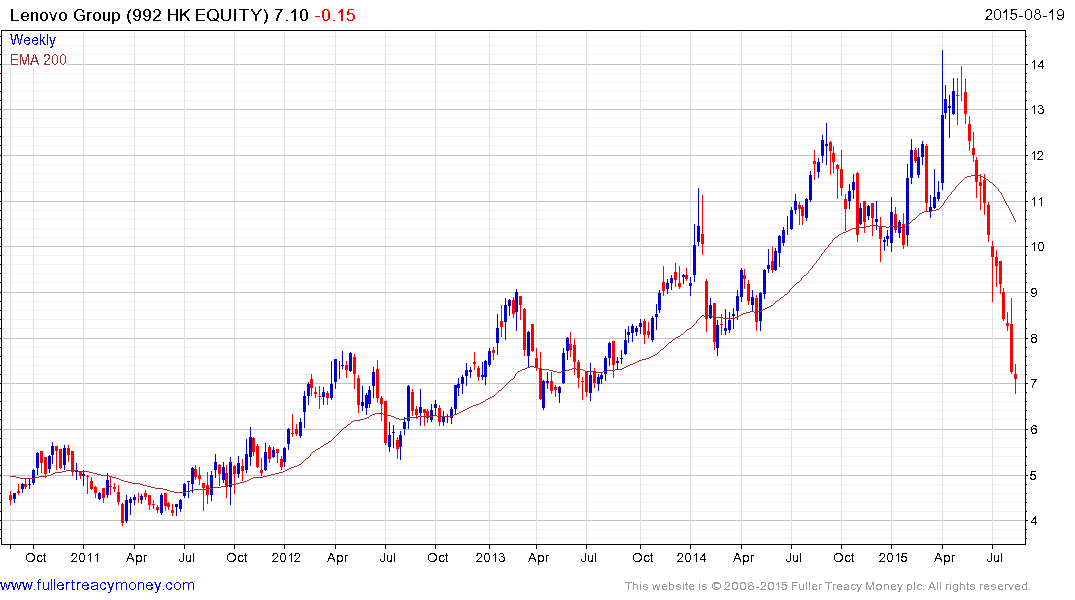
Task: Click the 5 price axis label
Action: 1034,476
